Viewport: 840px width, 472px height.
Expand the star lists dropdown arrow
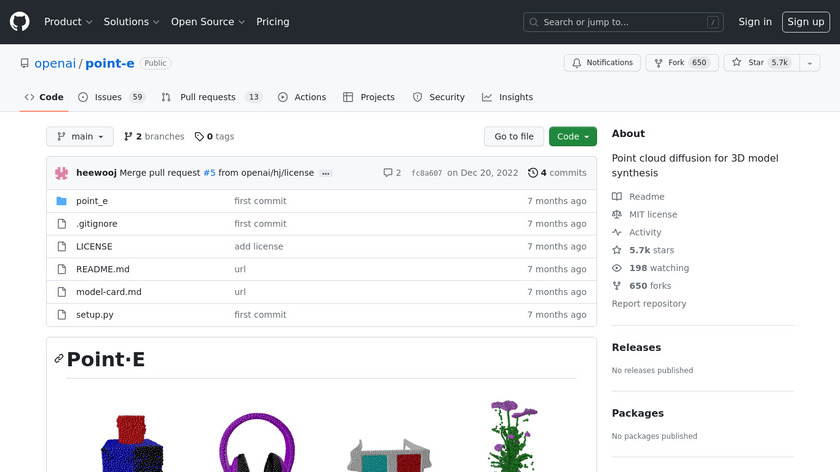[x=810, y=63]
